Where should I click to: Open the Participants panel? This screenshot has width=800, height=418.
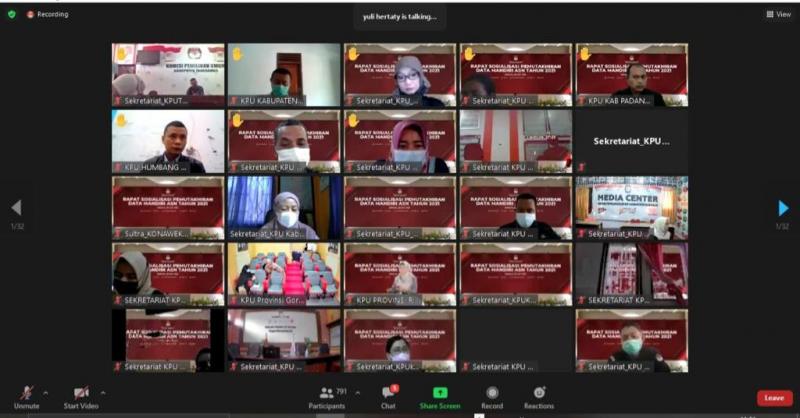[327, 395]
